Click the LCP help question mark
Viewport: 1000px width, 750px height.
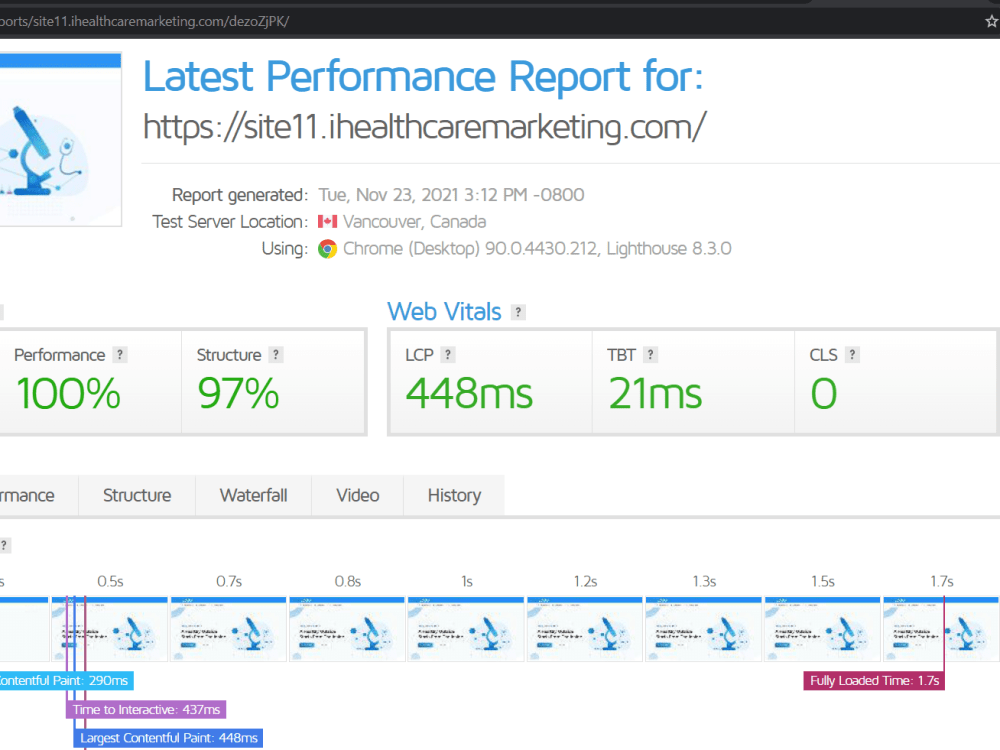point(448,355)
